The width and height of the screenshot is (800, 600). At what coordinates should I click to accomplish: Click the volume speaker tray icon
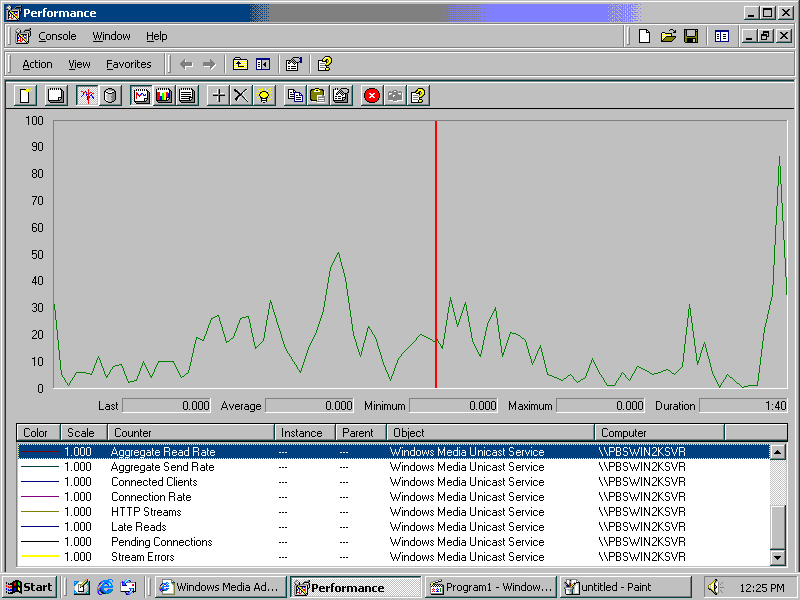715,587
